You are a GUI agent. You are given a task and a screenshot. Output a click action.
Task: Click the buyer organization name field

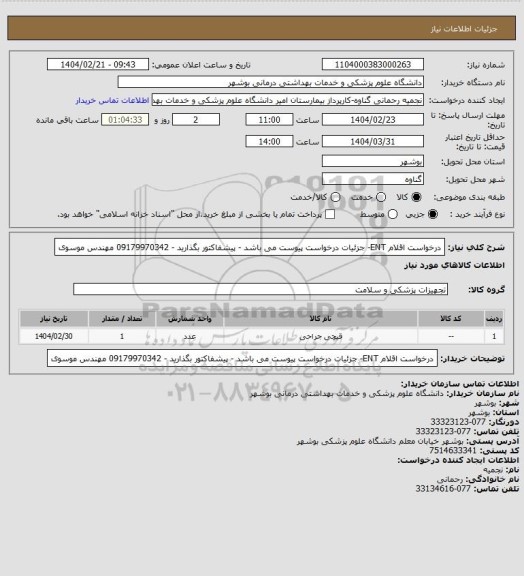pos(270,82)
